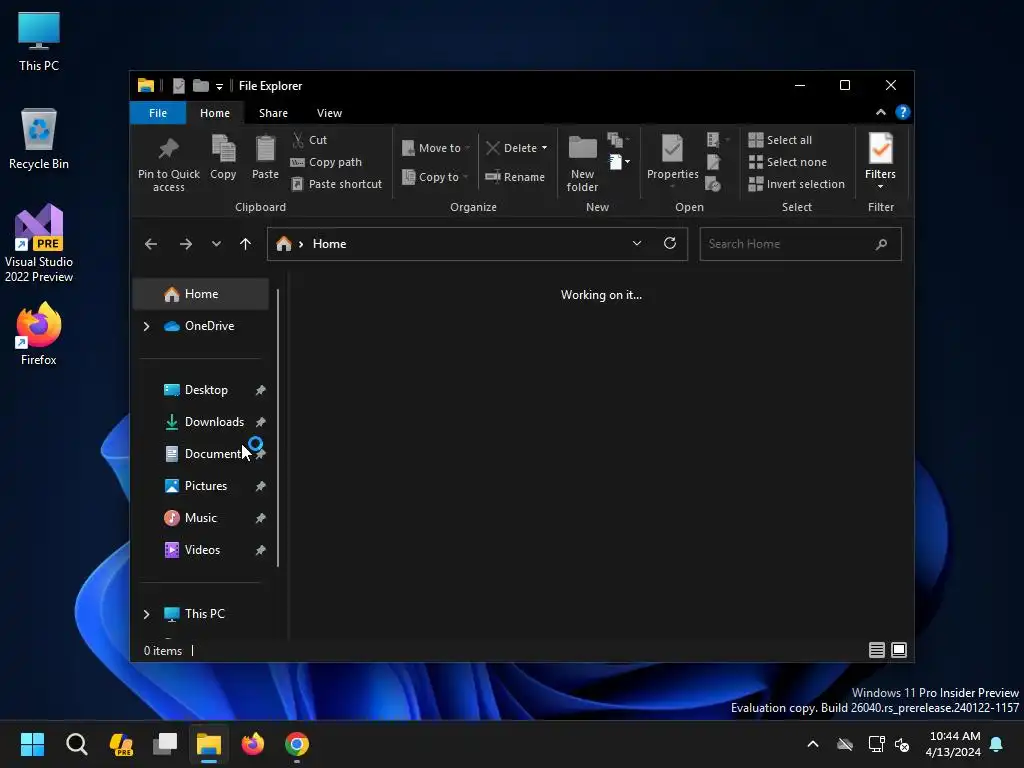Switch to the View ribbon tab
The width and height of the screenshot is (1024, 768).
tap(329, 113)
